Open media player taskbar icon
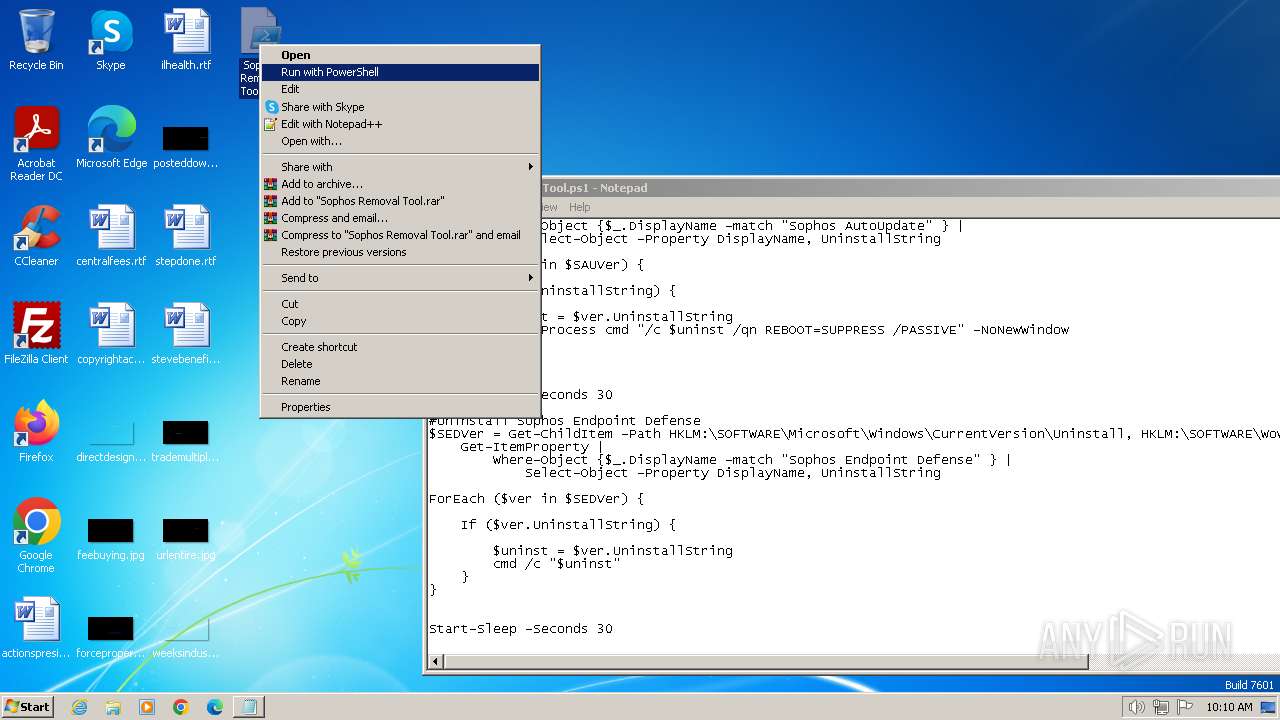 tap(147, 707)
